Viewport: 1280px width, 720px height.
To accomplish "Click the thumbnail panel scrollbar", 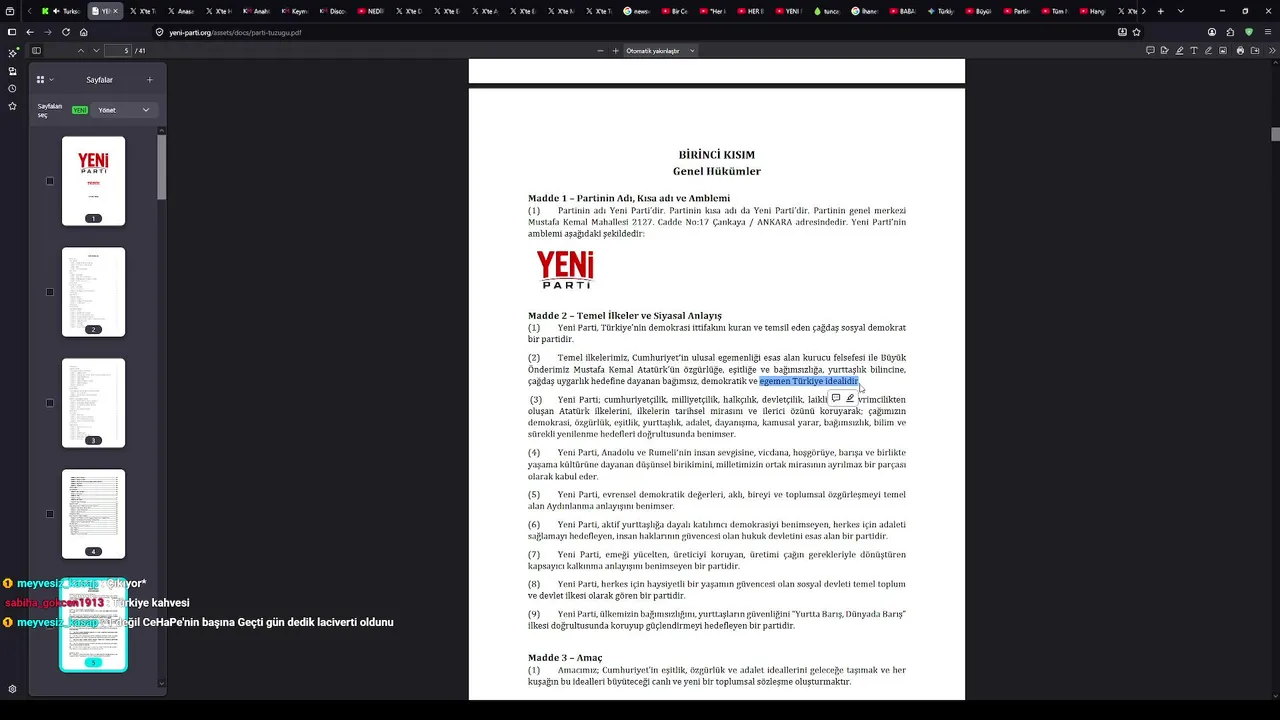I will 162,167.
